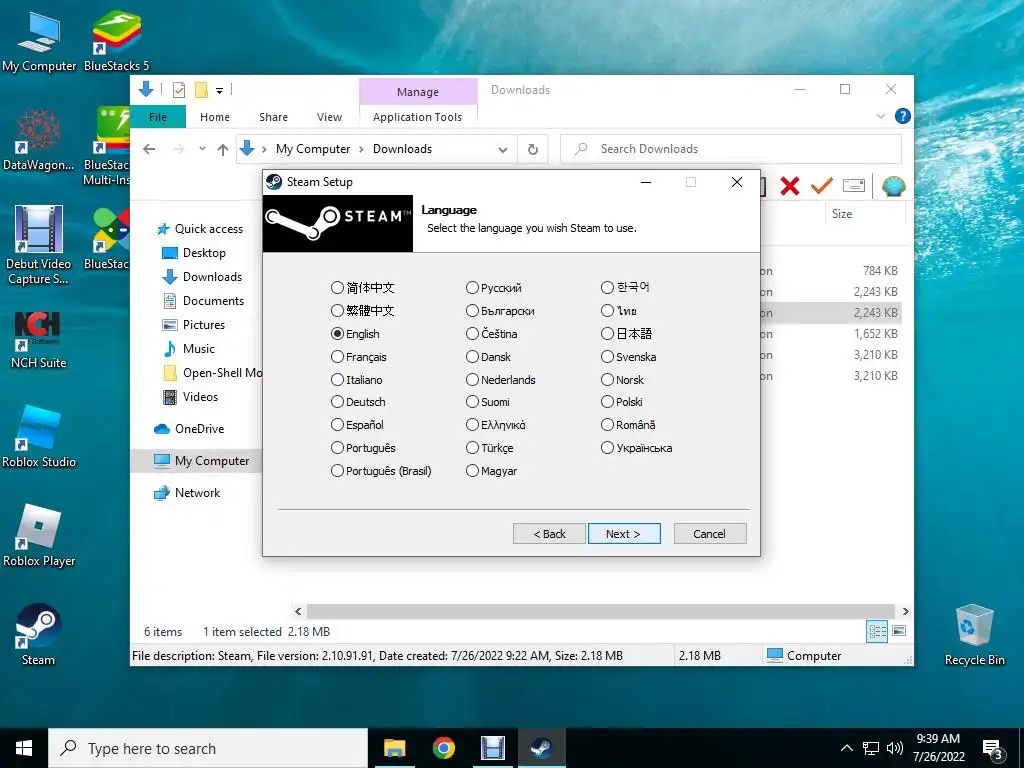Click Properties icon in quick access toolbar
The image size is (1024, 768).
coord(178,90)
